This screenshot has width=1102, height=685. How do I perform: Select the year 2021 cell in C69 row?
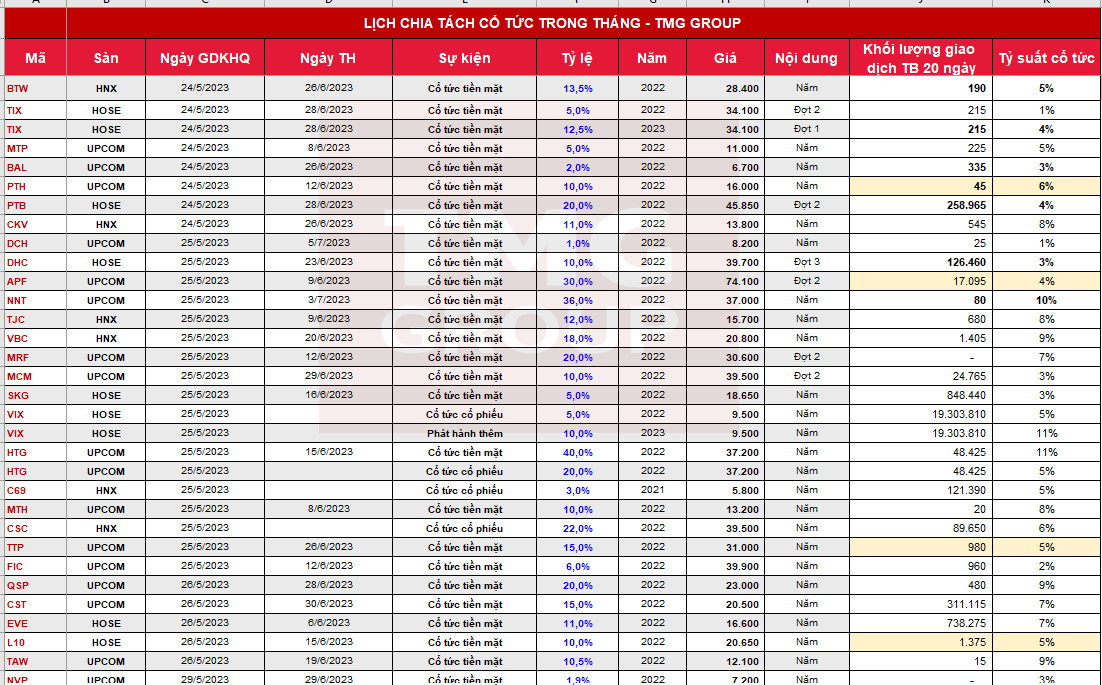[652, 490]
